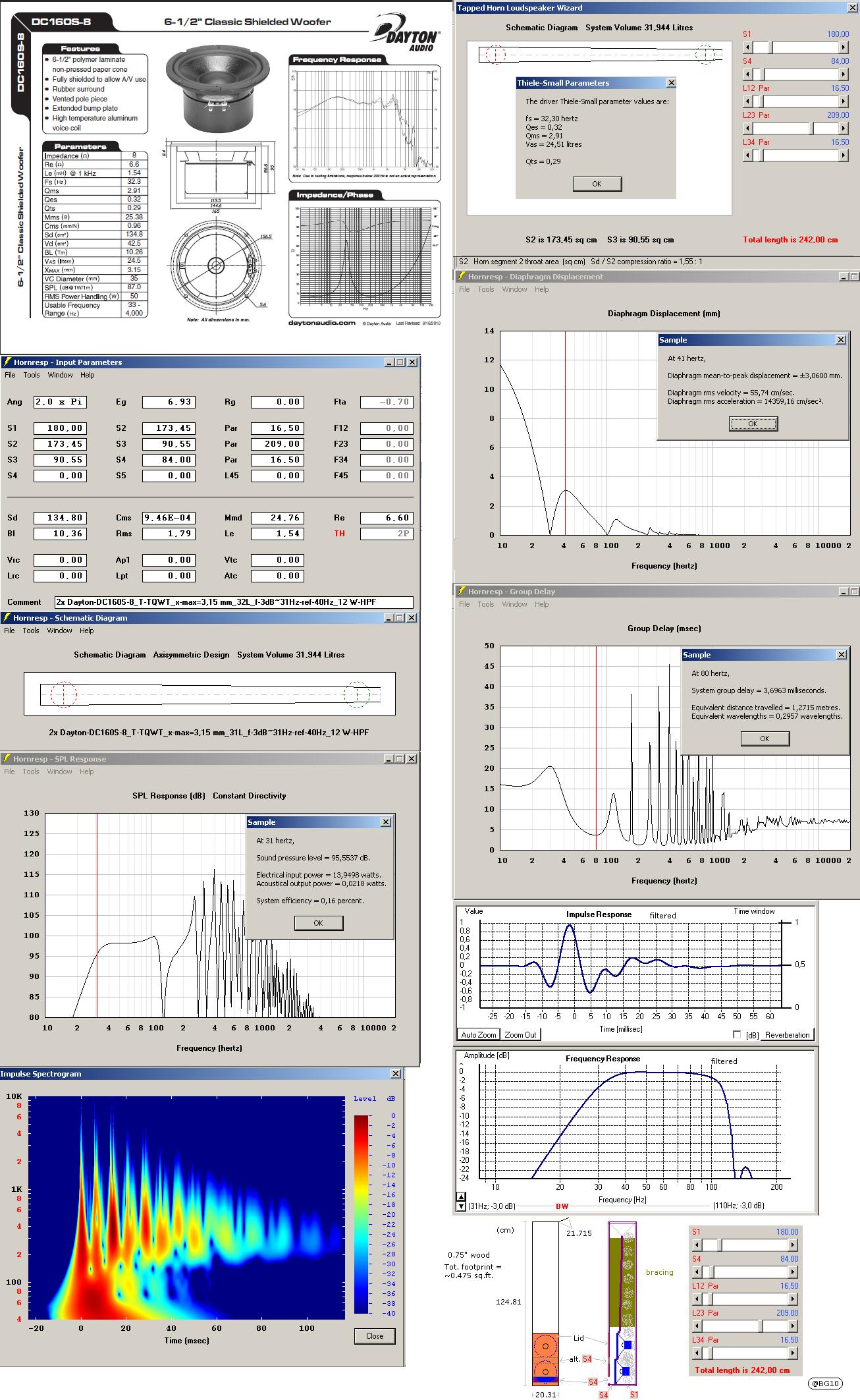Image resolution: width=860 pixels, height=1400 pixels.
Task: Close SPL Response Sample dialog with X
Action: point(386,822)
